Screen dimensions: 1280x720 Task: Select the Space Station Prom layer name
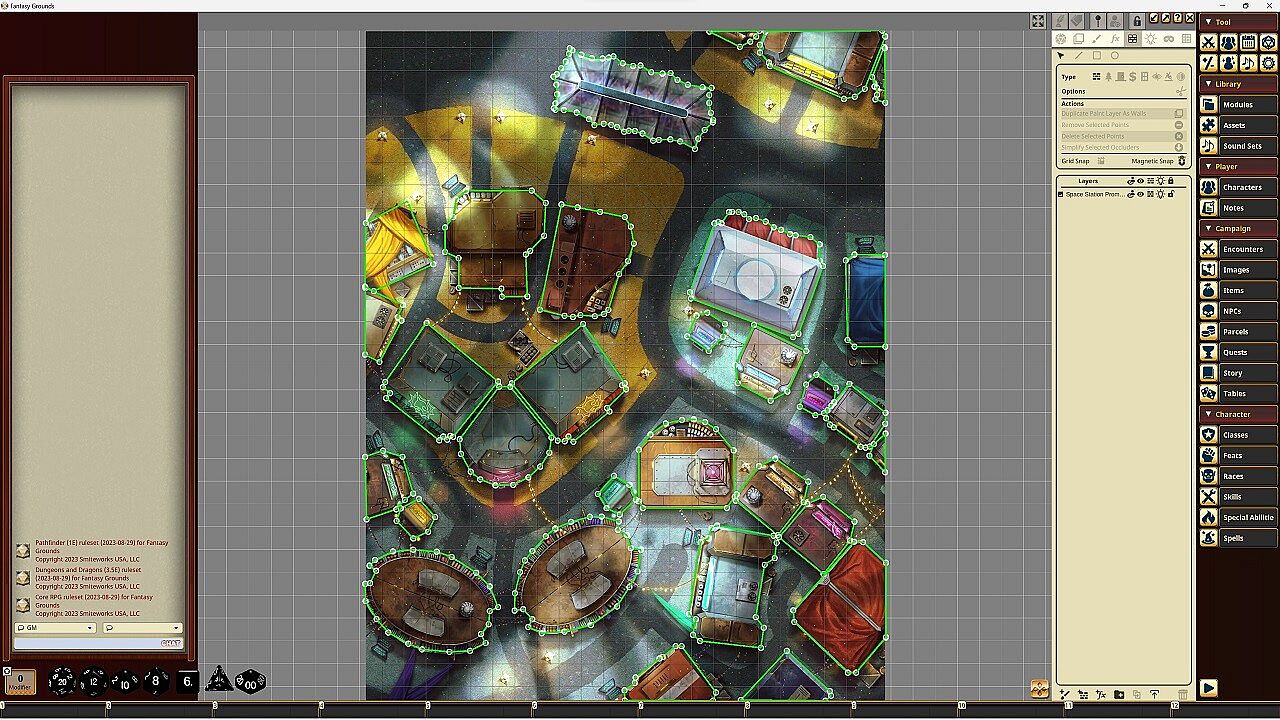click(1095, 194)
